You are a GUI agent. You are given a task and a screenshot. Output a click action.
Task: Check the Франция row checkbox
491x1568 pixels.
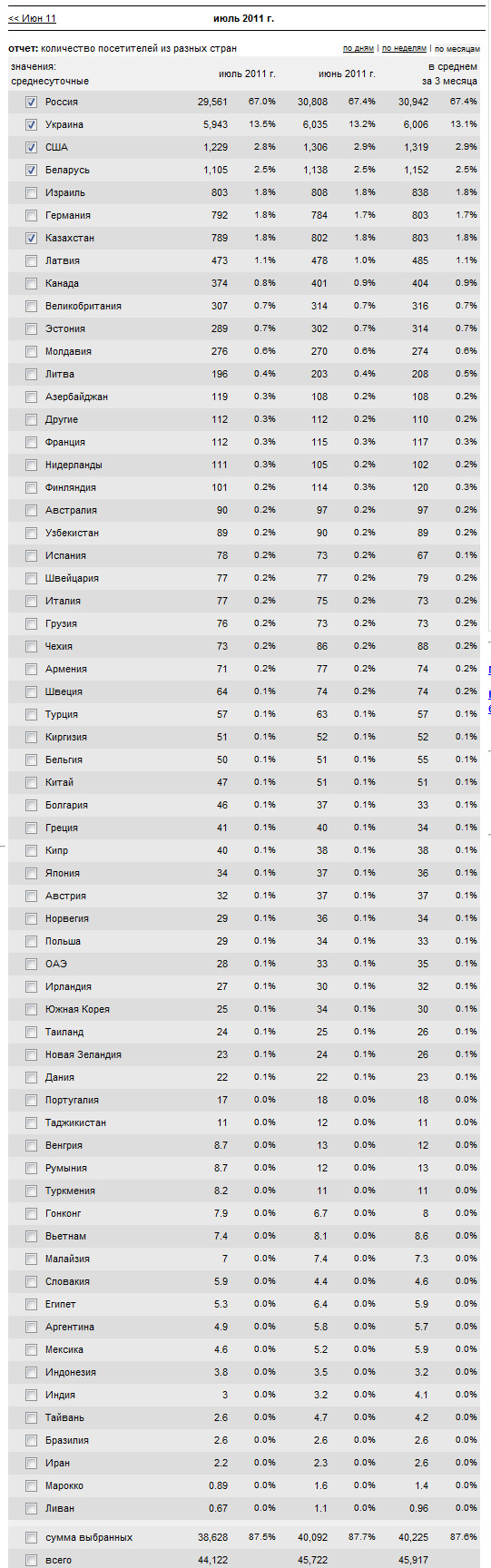pos(32,443)
